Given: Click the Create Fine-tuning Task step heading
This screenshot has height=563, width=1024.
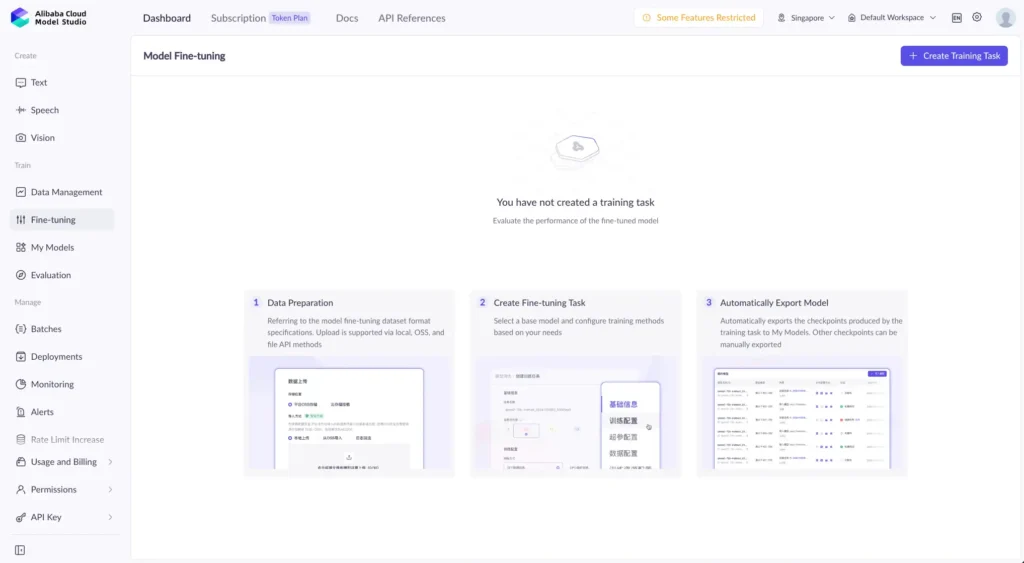Looking at the screenshot, I should pyautogui.click(x=539, y=303).
